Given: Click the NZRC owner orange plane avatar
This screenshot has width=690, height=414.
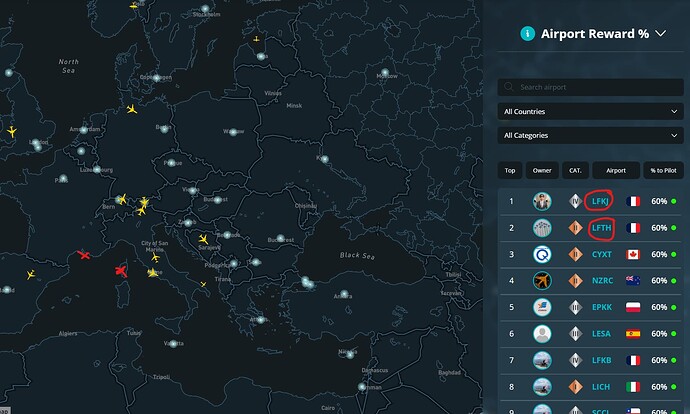Looking at the screenshot, I should (x=542, y=281).
